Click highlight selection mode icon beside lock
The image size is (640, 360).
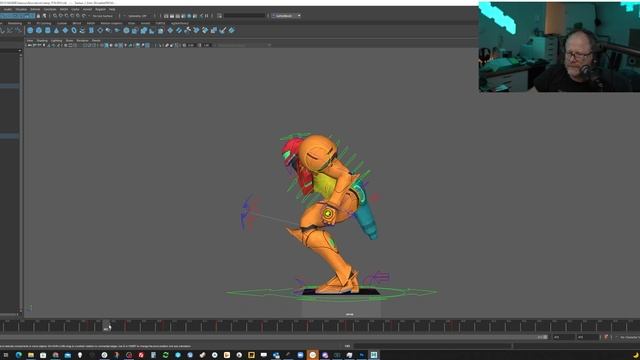tap(44, 16)
